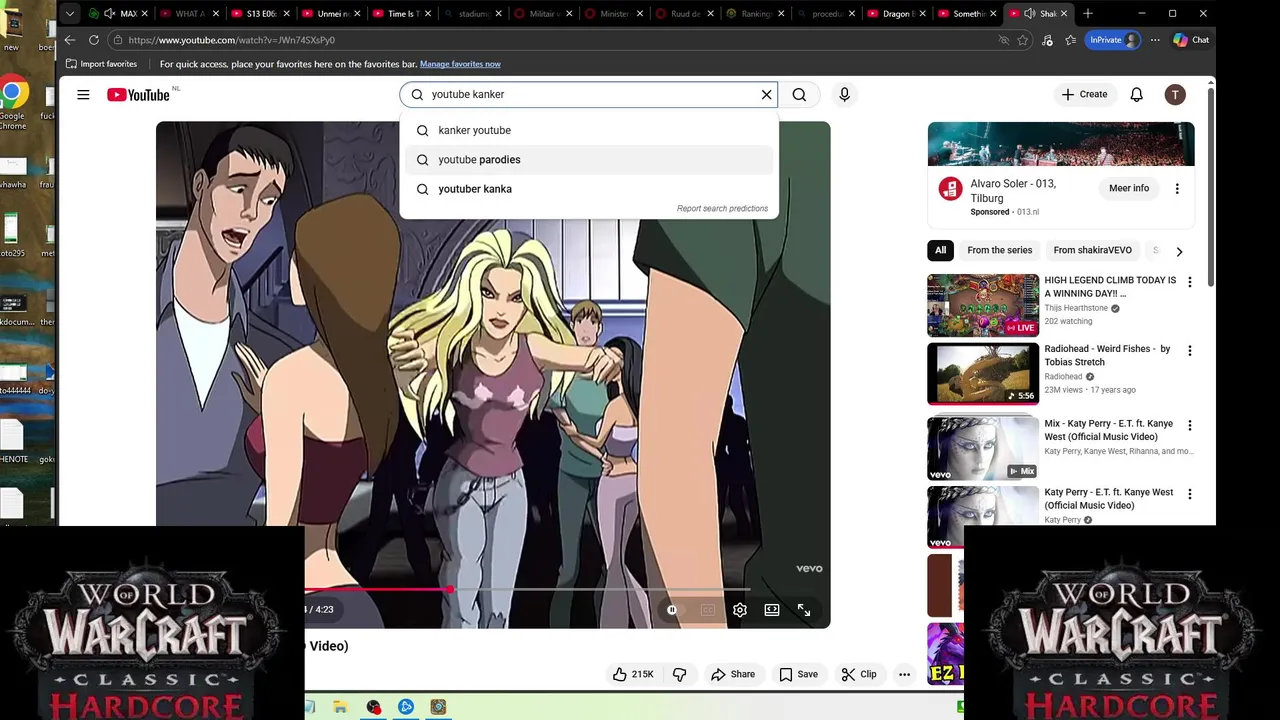Save the video to a playlist

coord(798,674)
